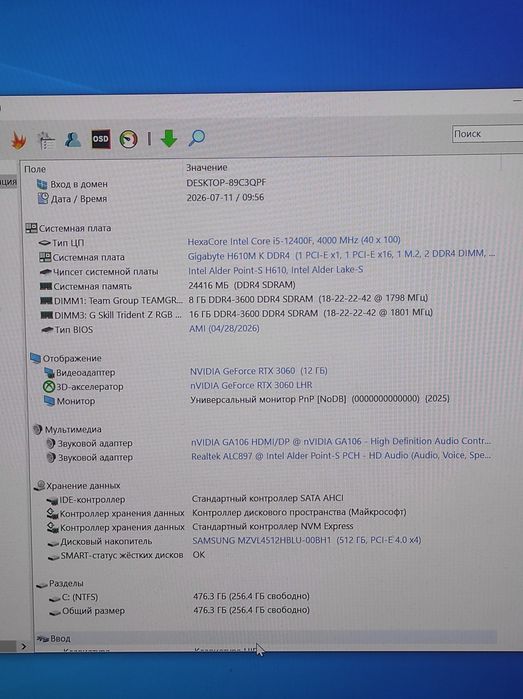Click the magnifier search toolbar icon
Image resolution: width=523 pixels, height=699 pixels.
(x=196, y=138)
